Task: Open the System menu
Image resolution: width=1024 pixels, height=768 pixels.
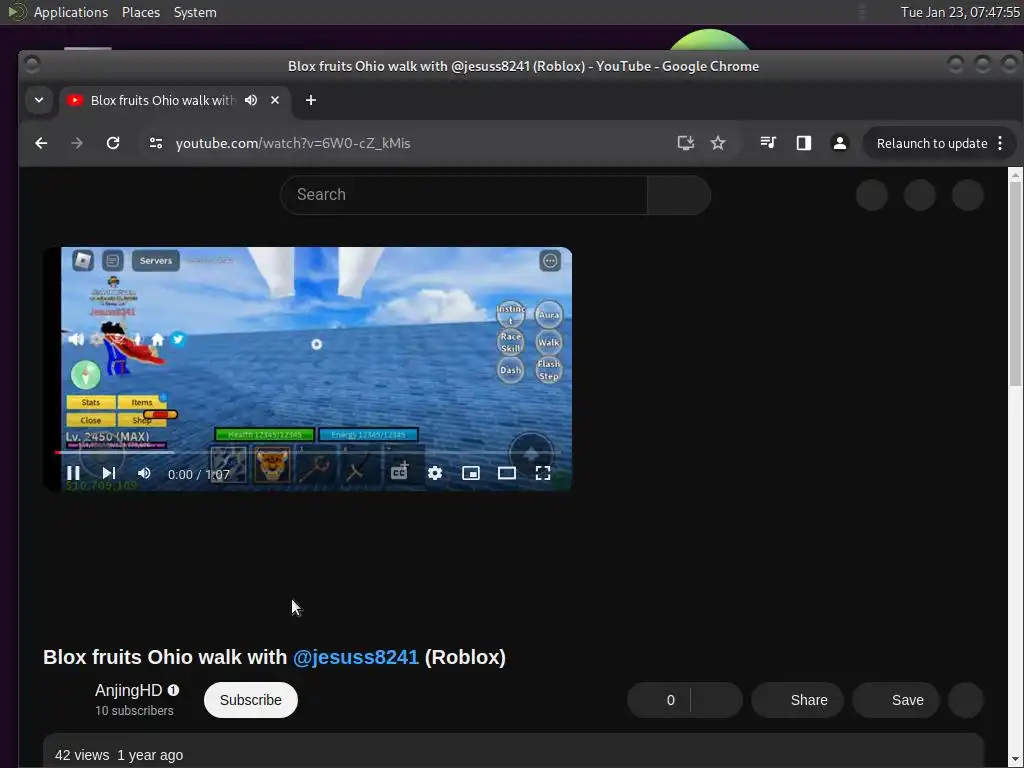Action: (x=195, y=12)
